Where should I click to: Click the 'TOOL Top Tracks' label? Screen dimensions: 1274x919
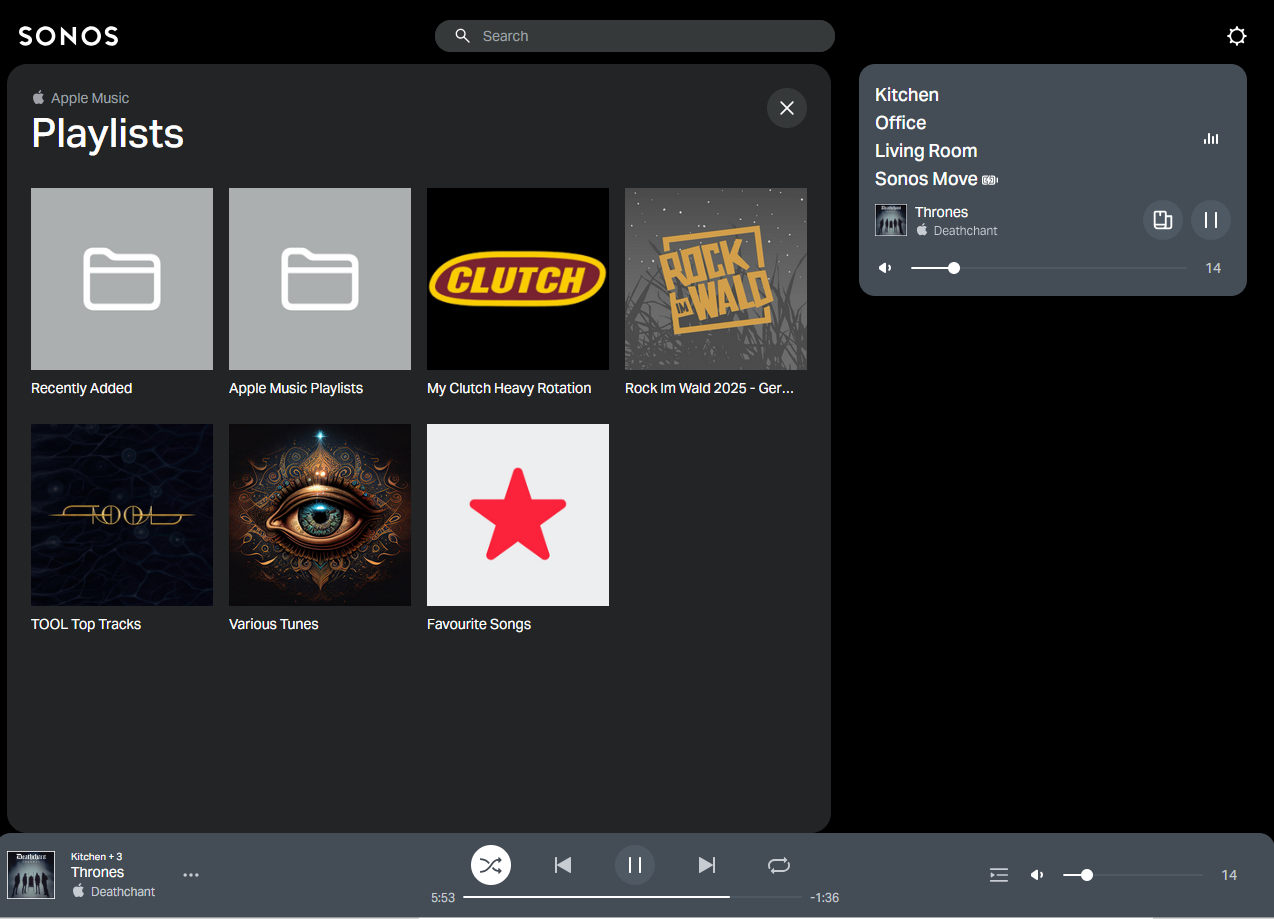pos(86,624)
